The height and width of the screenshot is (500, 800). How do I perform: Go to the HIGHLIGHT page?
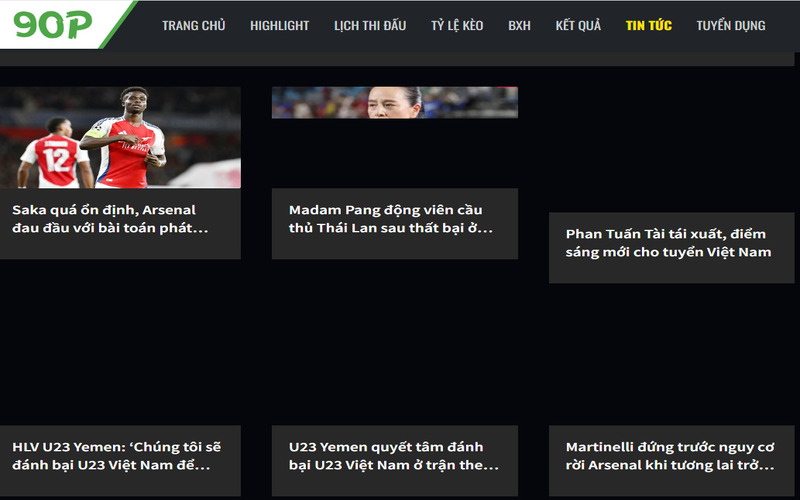pos(280,26)
